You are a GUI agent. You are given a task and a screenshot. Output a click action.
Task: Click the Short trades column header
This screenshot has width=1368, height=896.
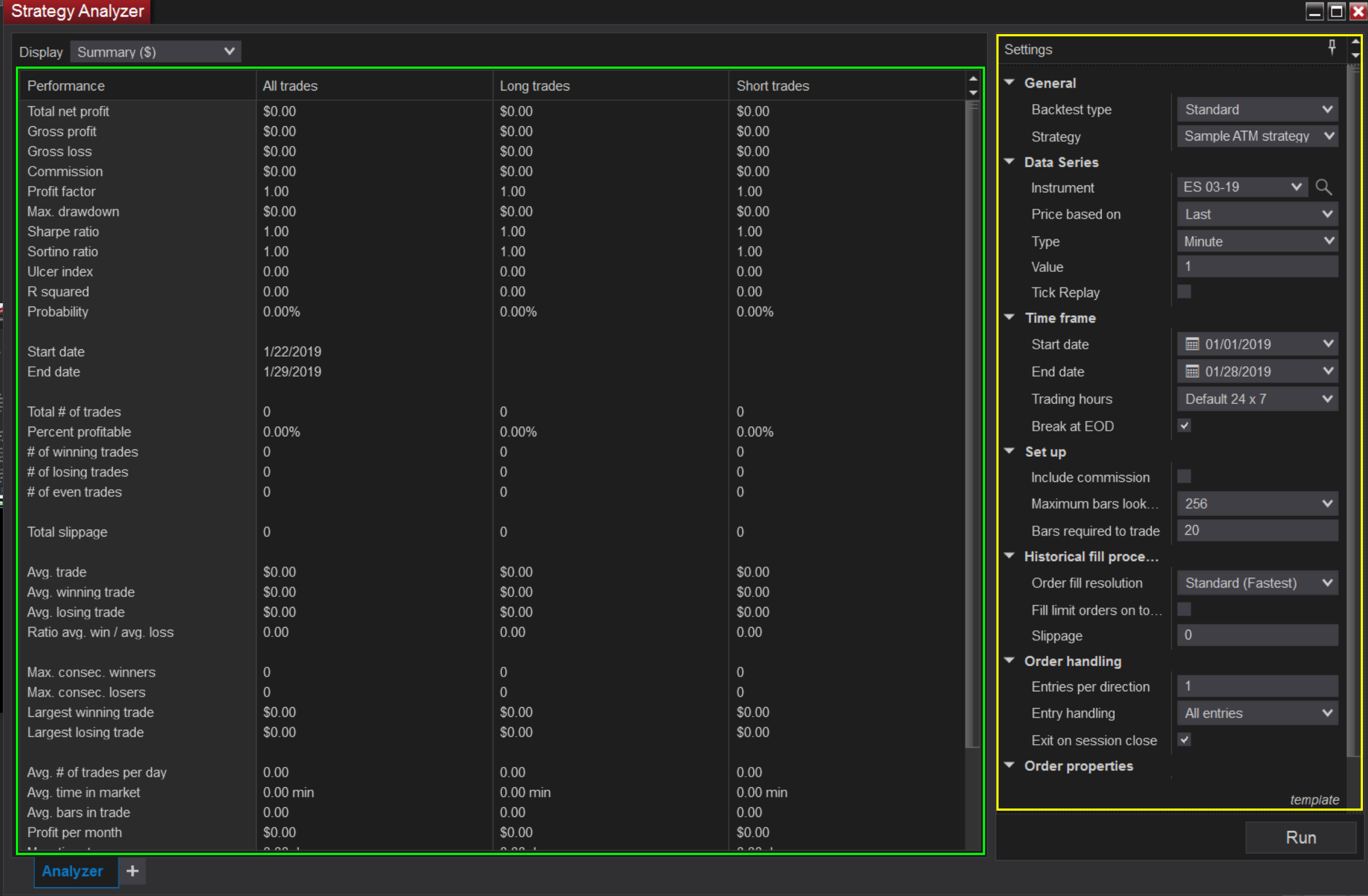848,86
